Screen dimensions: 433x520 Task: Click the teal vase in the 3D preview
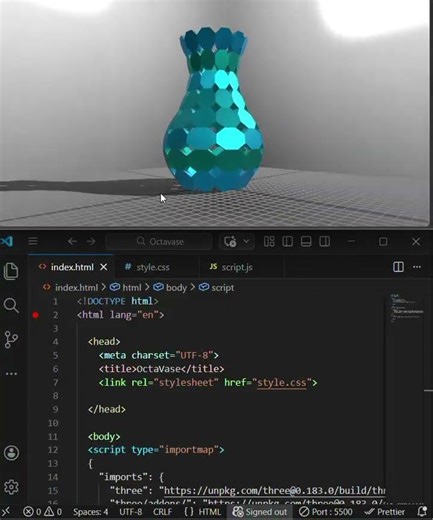click(x=214, y=110)
